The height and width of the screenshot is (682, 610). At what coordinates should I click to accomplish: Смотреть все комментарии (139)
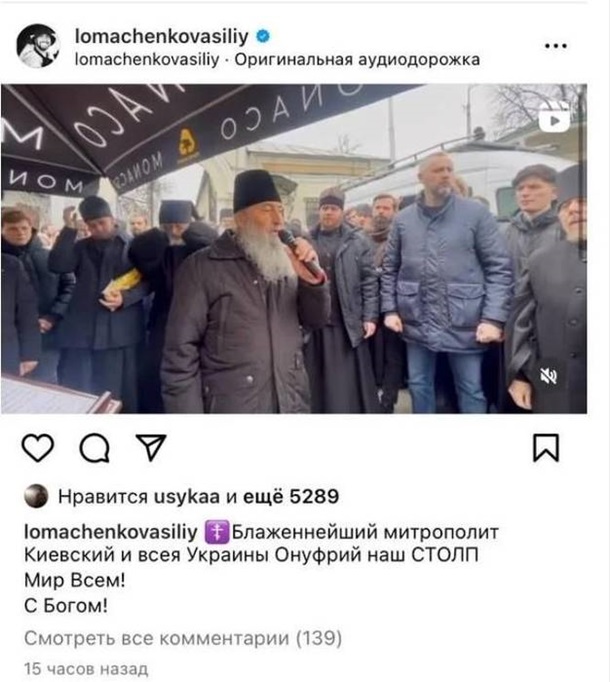click(183, 639)
